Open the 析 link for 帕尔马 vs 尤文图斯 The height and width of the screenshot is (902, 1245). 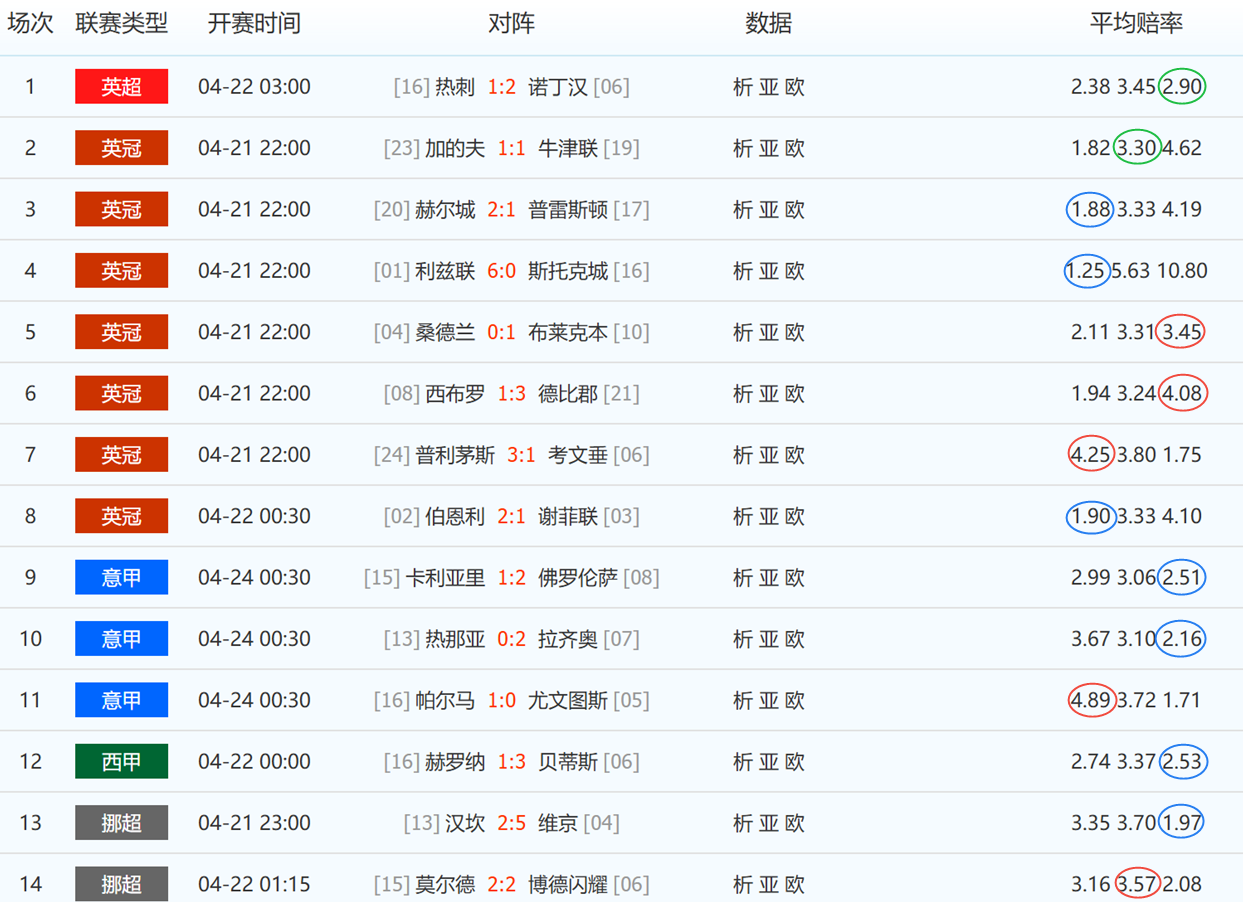click(x=742, y=700)
